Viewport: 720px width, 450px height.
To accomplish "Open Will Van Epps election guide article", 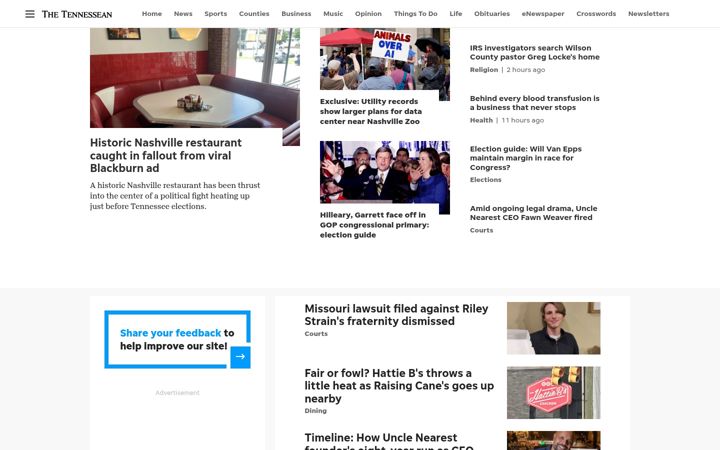I will [x=526, y=158].
